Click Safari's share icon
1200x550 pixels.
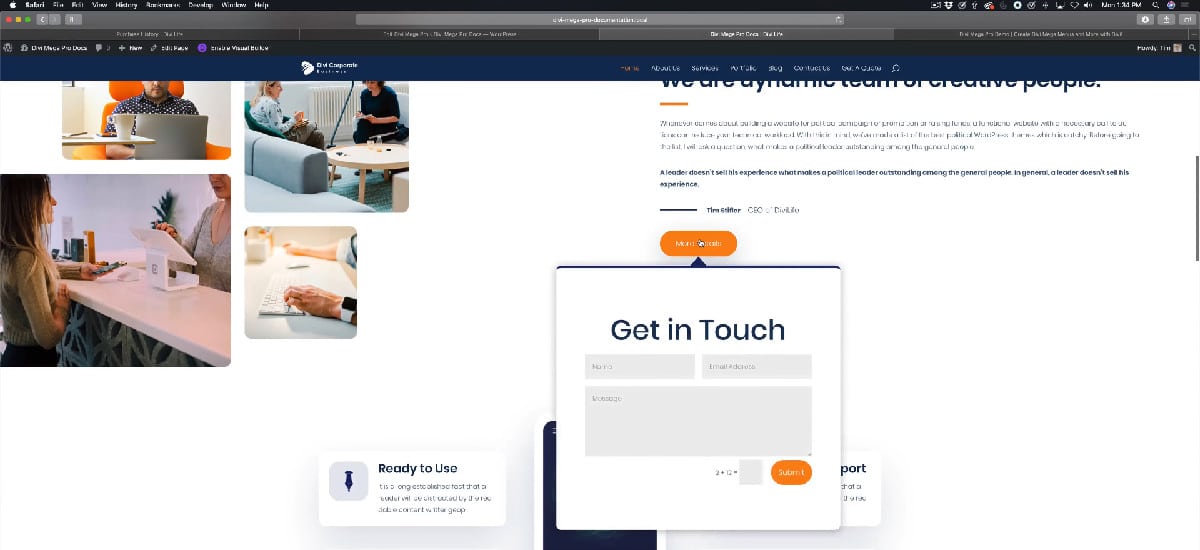coord(1166,19)
